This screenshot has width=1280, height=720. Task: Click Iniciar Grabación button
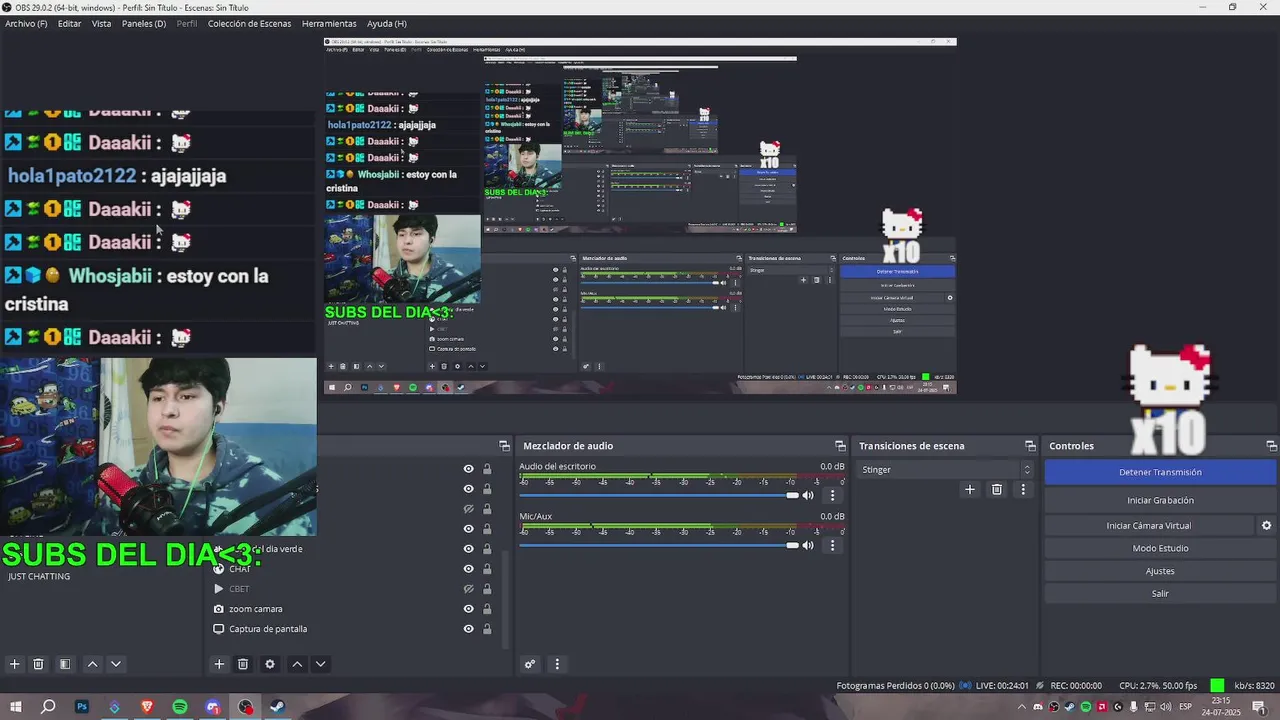(1160, 500)
